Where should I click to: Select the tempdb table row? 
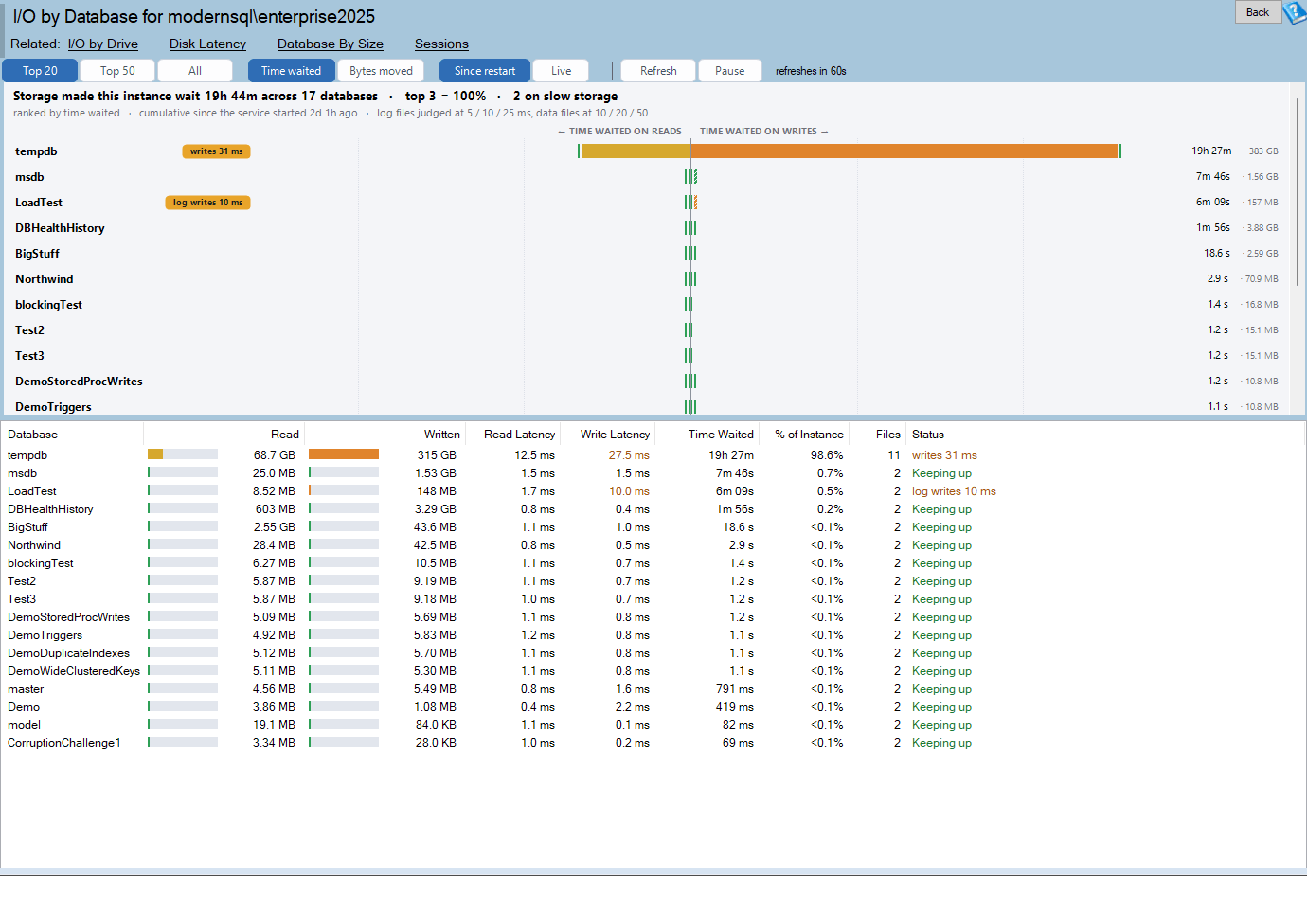pyautogui.click(x=653, y=455)
